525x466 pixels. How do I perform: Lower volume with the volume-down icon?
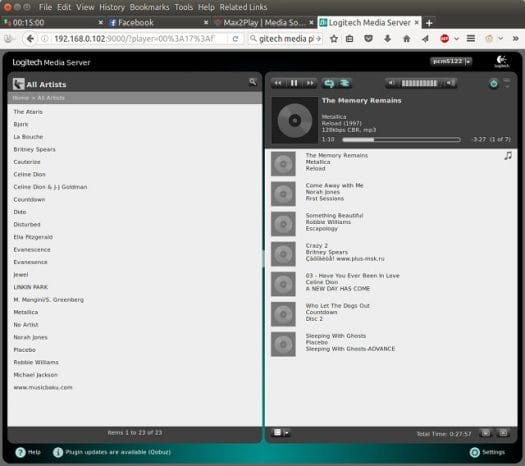click(x=392, y=83)
